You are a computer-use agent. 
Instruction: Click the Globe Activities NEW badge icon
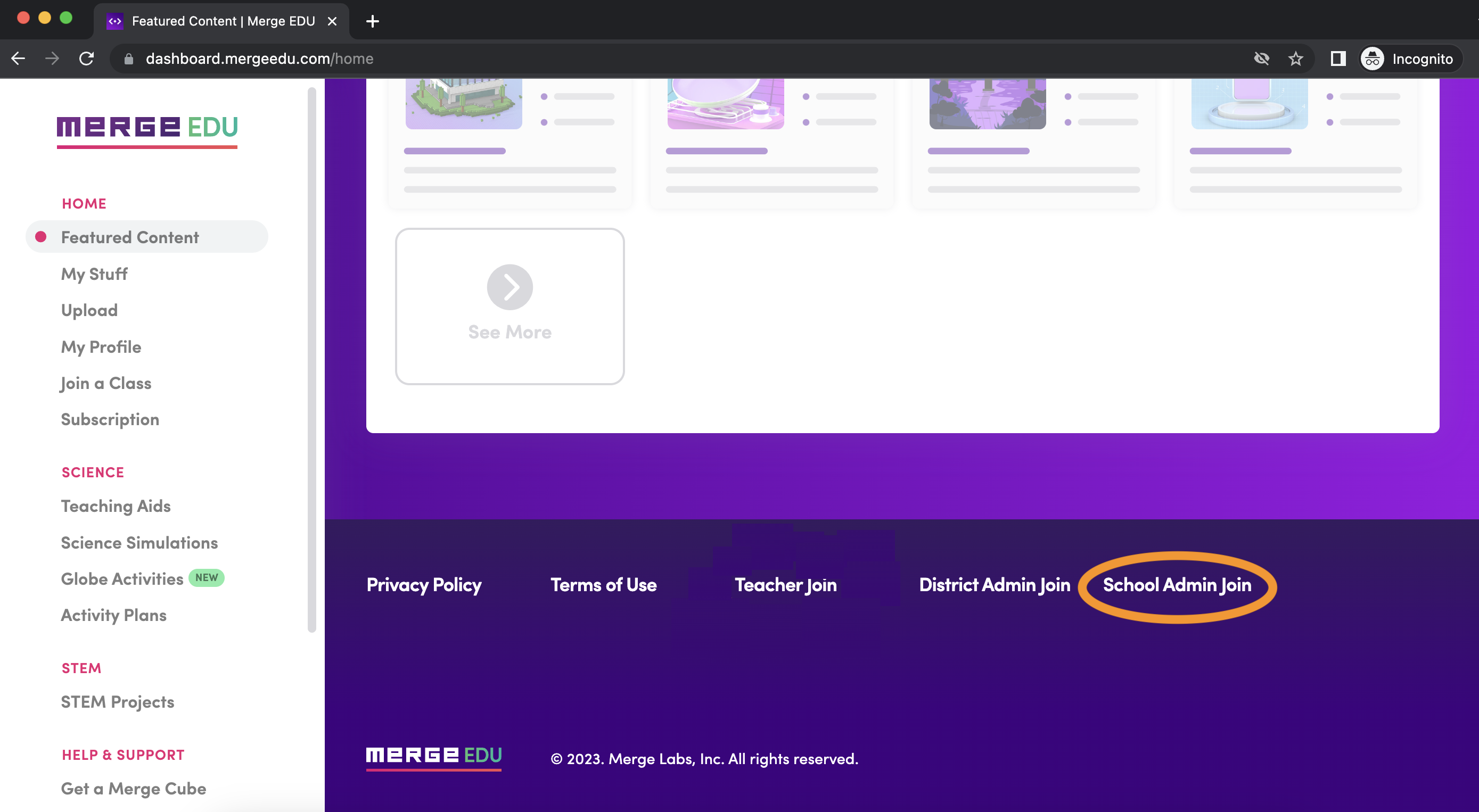207,577
